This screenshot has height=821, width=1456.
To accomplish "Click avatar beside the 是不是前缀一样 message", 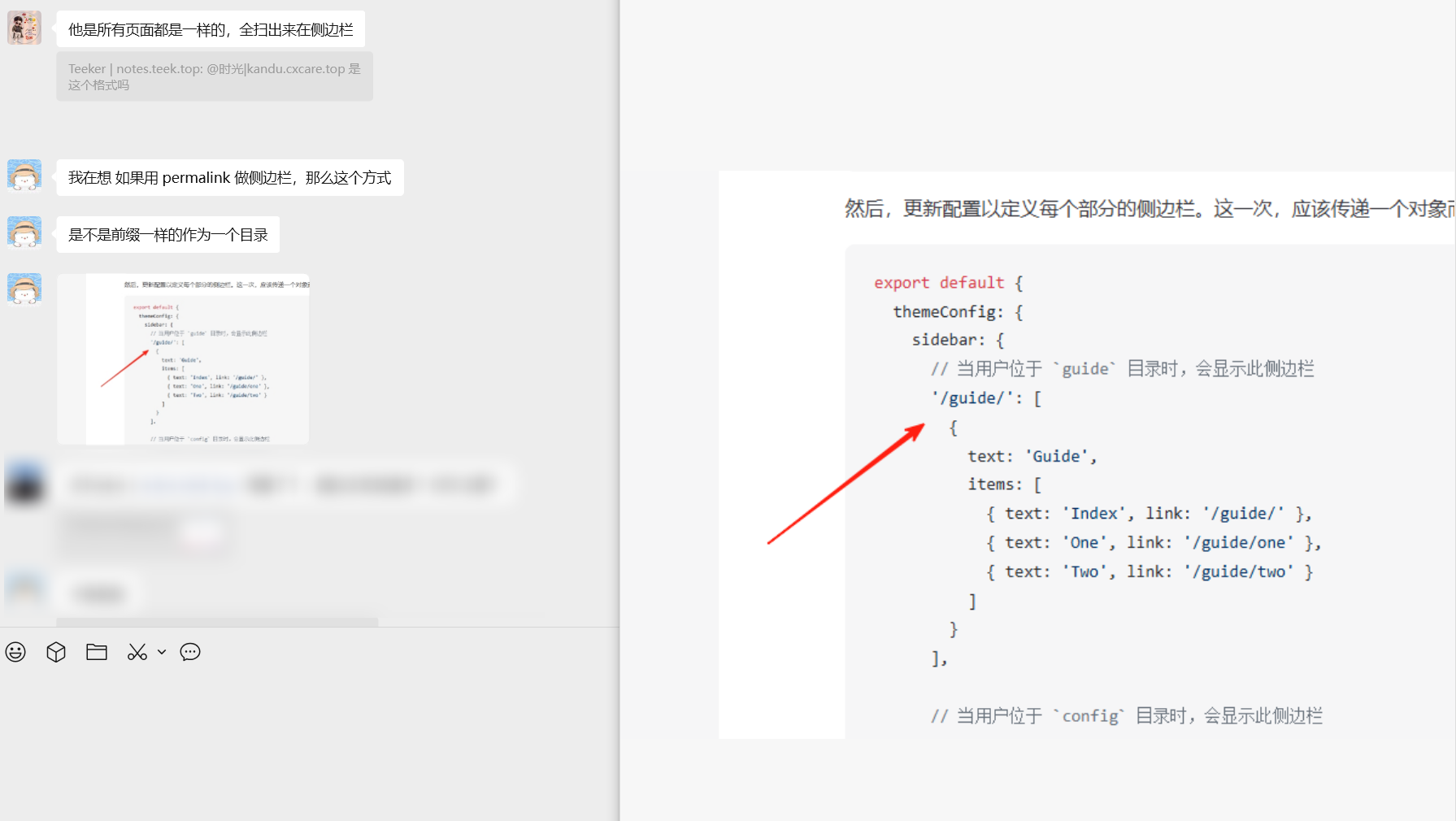I will tap(24, 232).
